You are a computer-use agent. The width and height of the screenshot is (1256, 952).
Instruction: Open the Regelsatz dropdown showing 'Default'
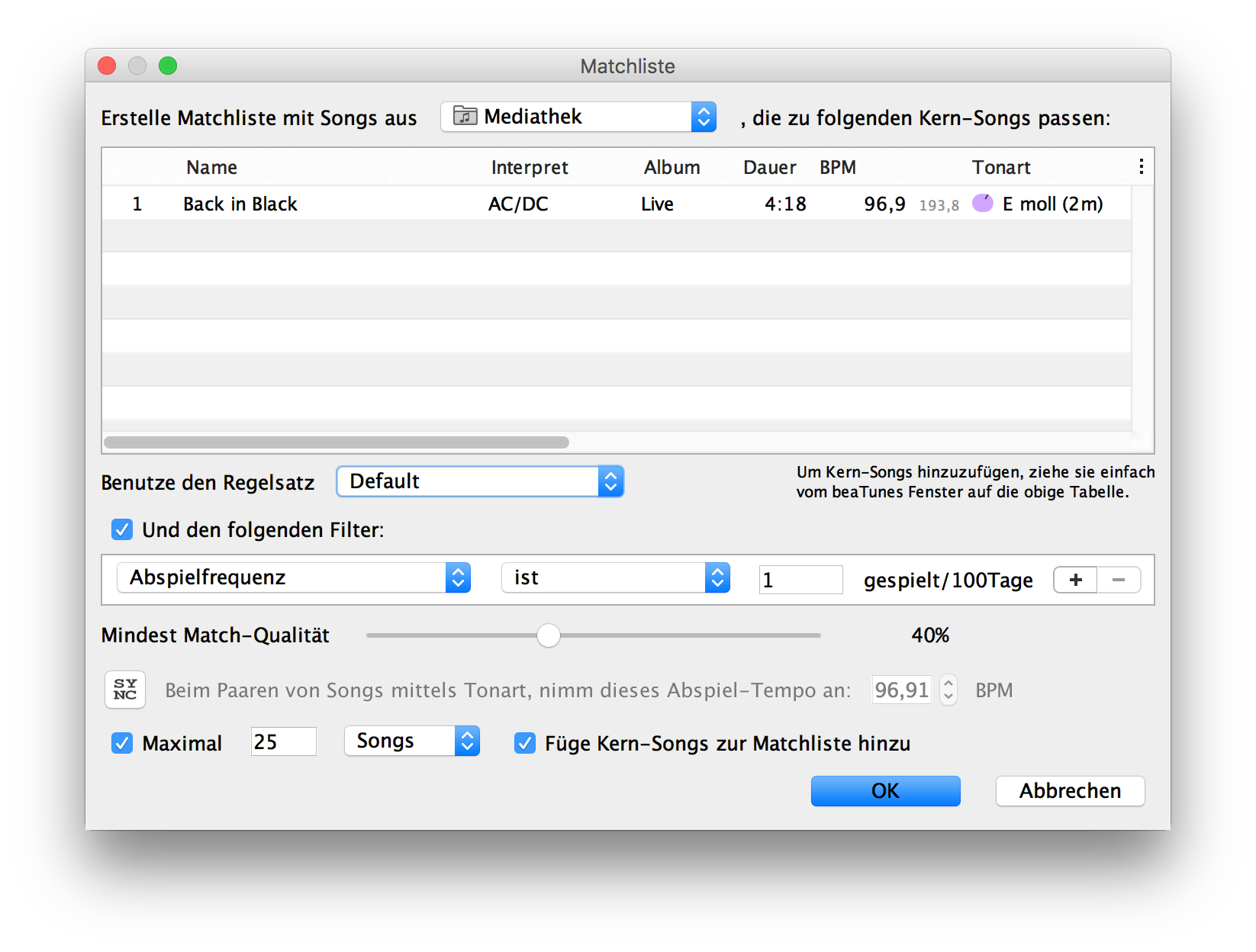pyautogui.click(x=479, y=481)
